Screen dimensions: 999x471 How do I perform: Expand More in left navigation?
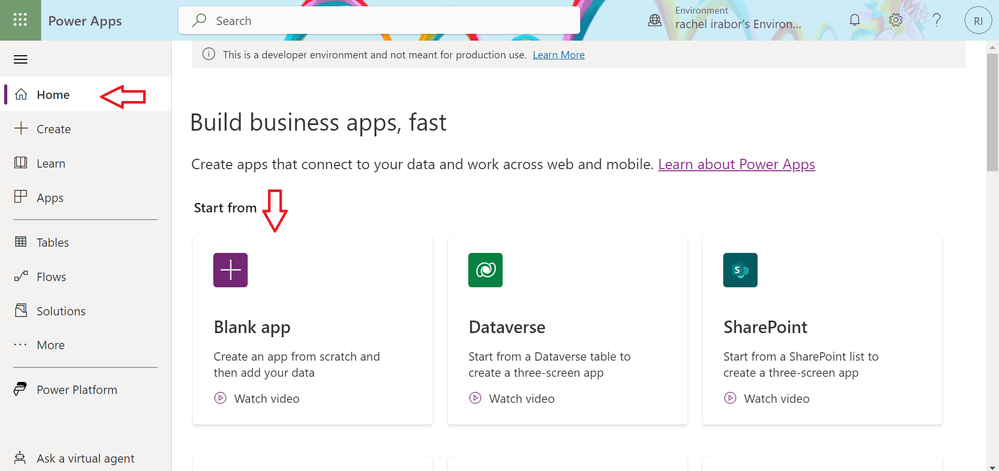(85, 345)
